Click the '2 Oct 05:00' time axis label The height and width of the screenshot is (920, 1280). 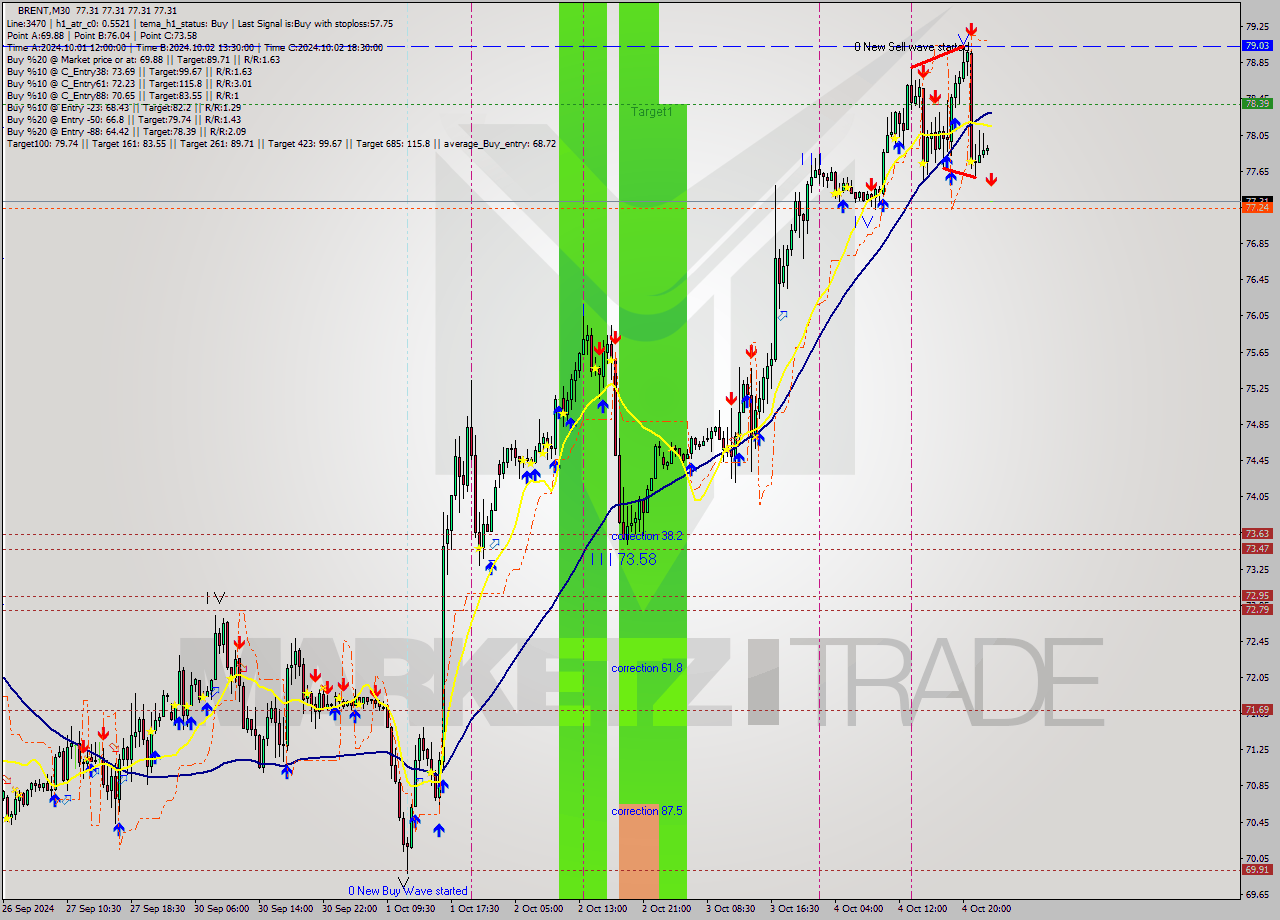[539, 909]
